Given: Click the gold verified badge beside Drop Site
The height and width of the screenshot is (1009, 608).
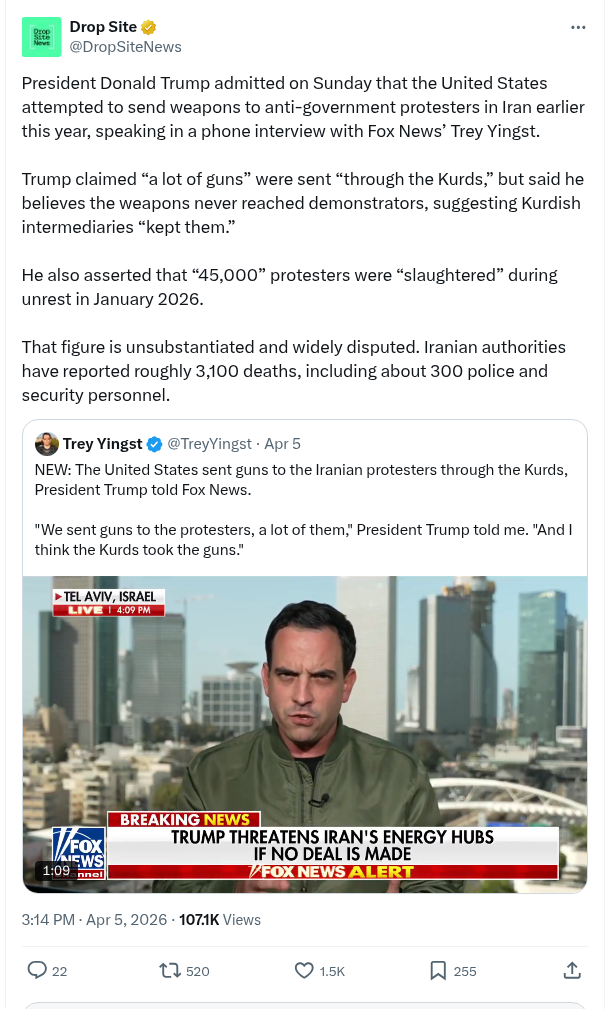Looking at the screenshot, I should click(149, 27).
